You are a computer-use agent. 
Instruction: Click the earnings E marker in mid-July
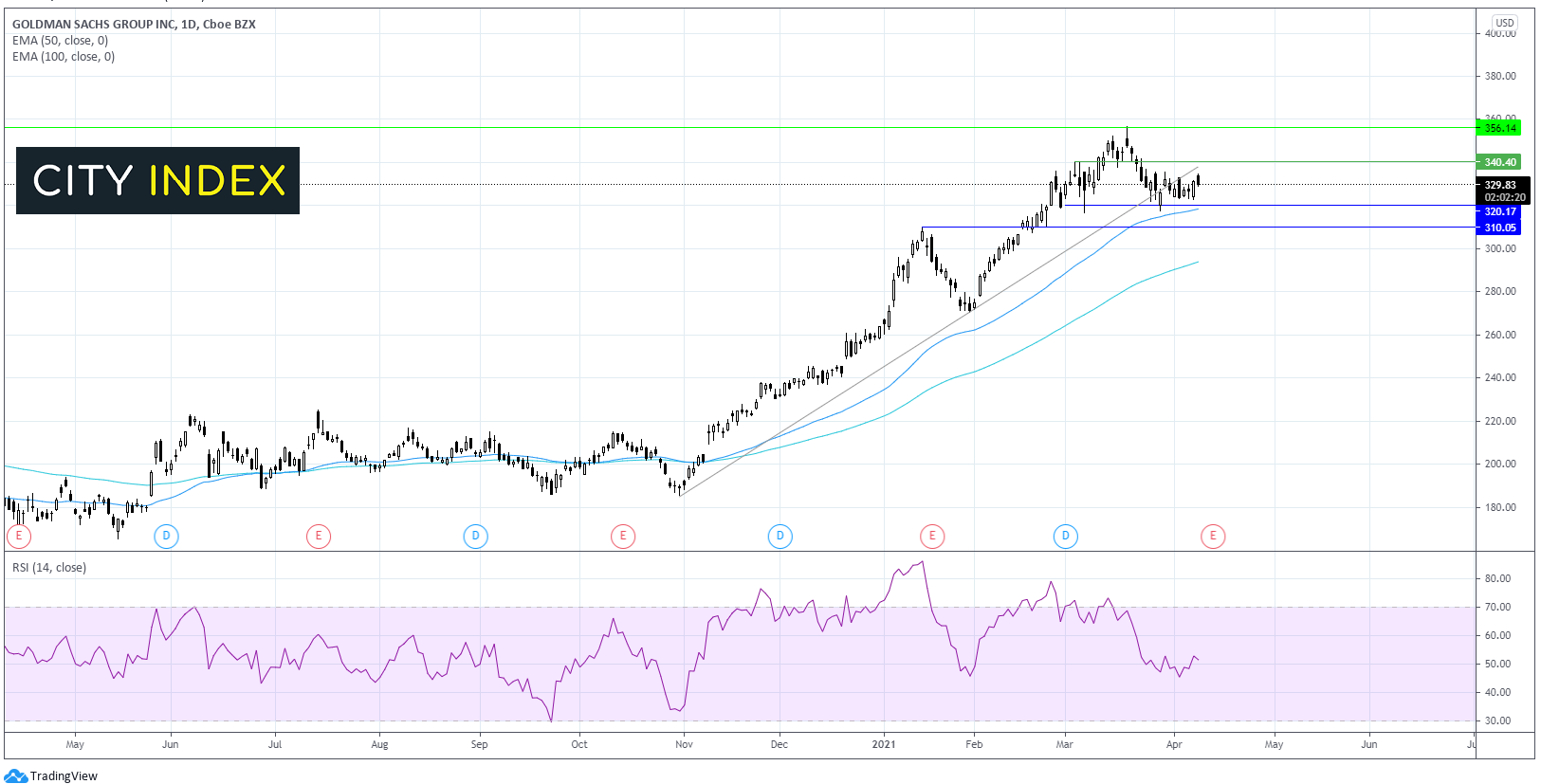coord(318,537)
